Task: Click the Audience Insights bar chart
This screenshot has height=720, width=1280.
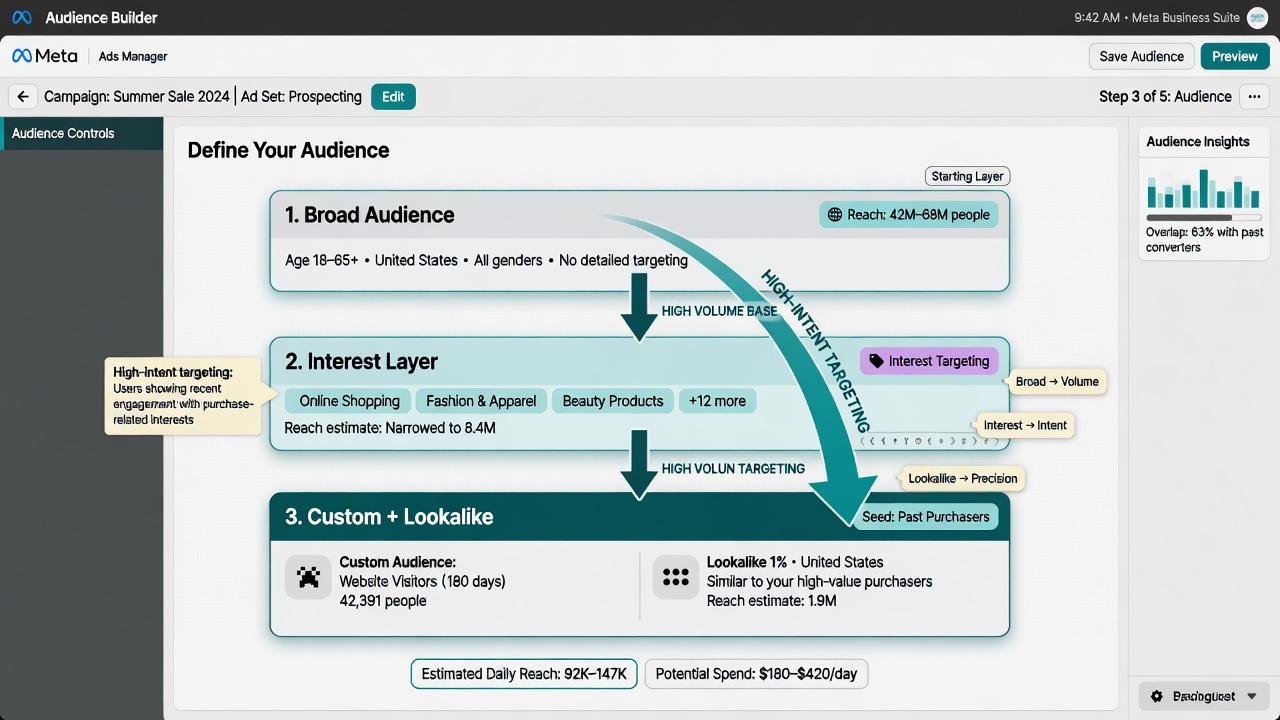Action: (1205, 188)
